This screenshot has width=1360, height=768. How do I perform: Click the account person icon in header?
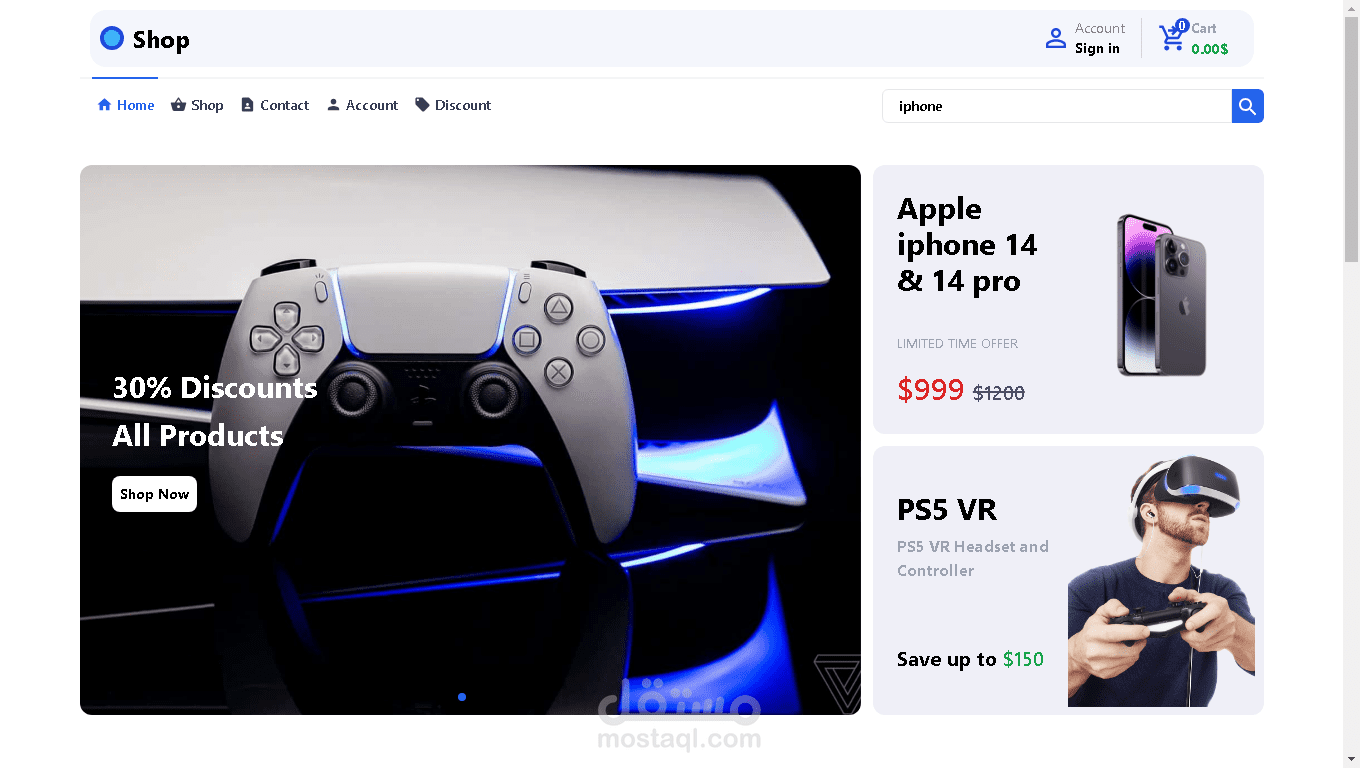click(1055, 38)
